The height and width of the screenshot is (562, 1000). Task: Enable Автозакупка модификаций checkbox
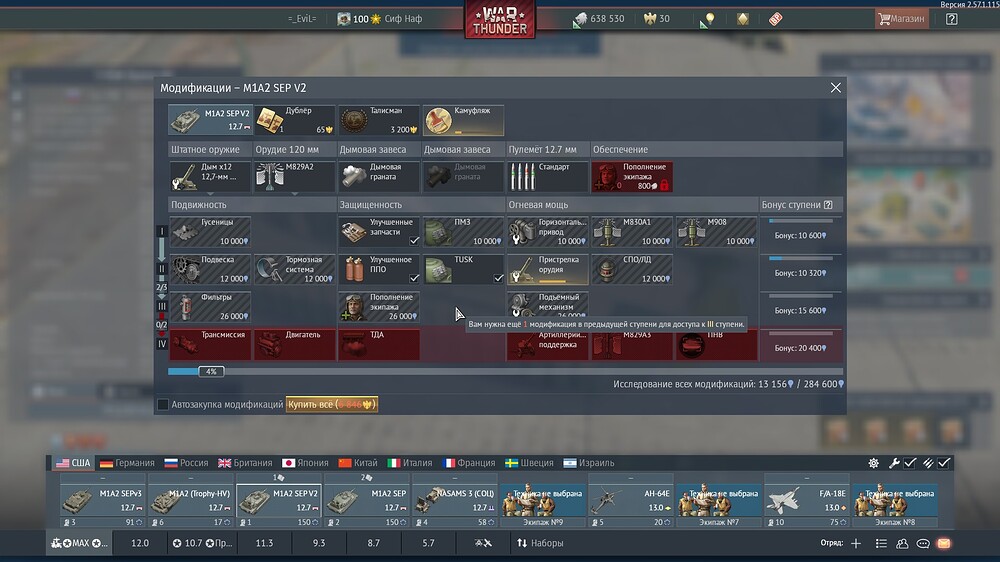tap(163, 404)
